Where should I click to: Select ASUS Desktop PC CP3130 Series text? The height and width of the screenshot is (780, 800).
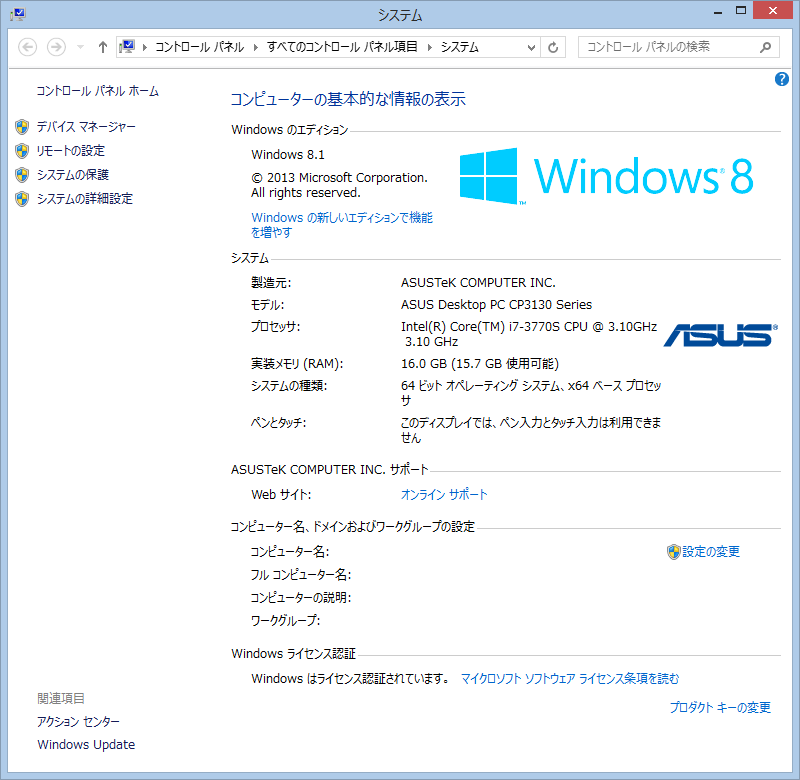click(x=496, y=305)
